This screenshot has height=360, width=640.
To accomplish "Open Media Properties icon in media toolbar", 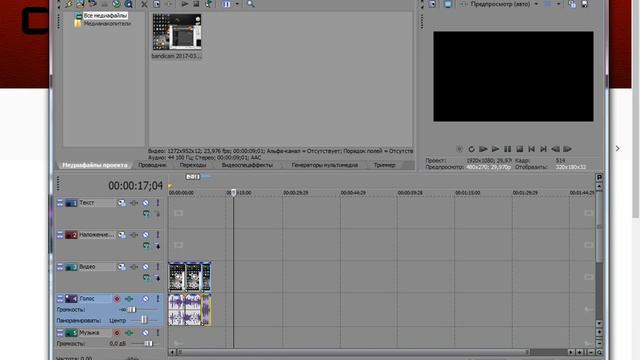I will 157,4.
